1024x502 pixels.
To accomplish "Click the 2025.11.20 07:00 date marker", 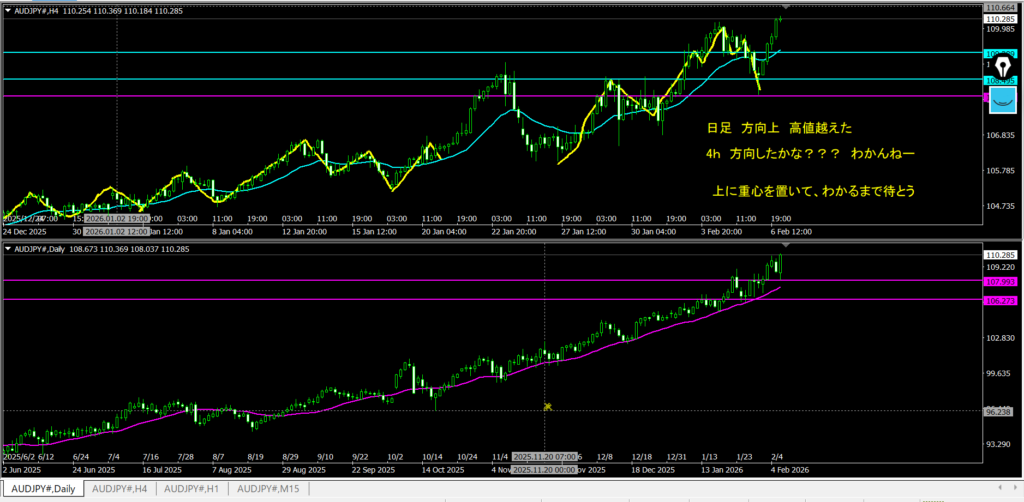I will [543, 456].
